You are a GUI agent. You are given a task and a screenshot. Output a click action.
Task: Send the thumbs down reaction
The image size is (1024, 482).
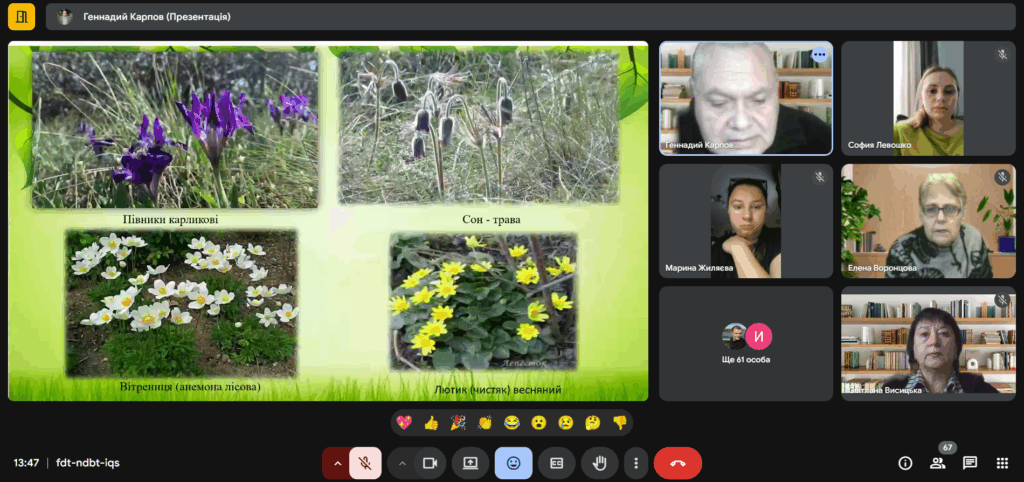pyautogui.click(x=619, y=423)
